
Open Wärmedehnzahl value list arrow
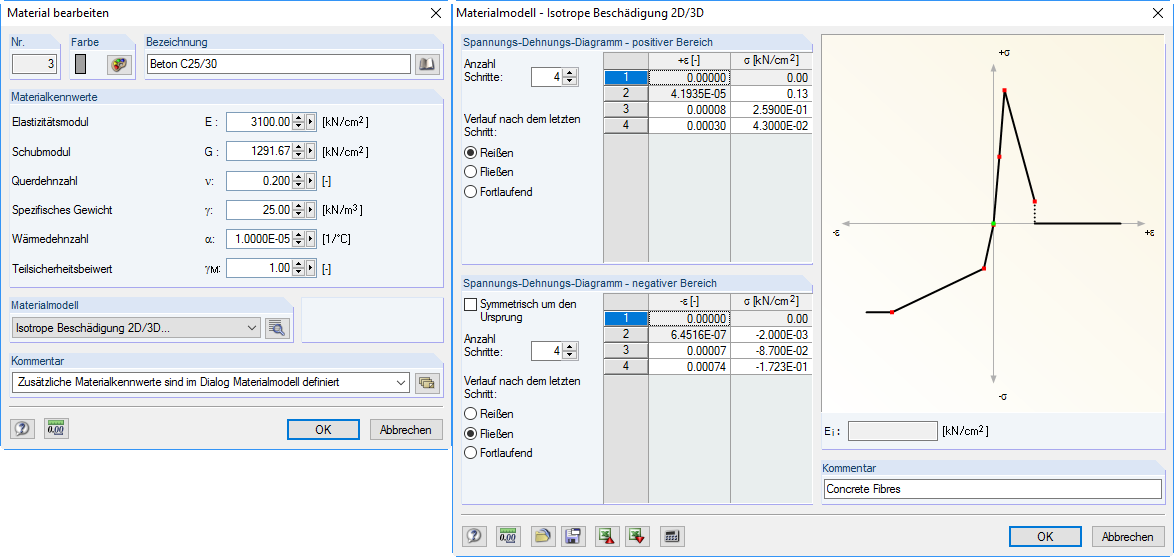tap(311, 239)
